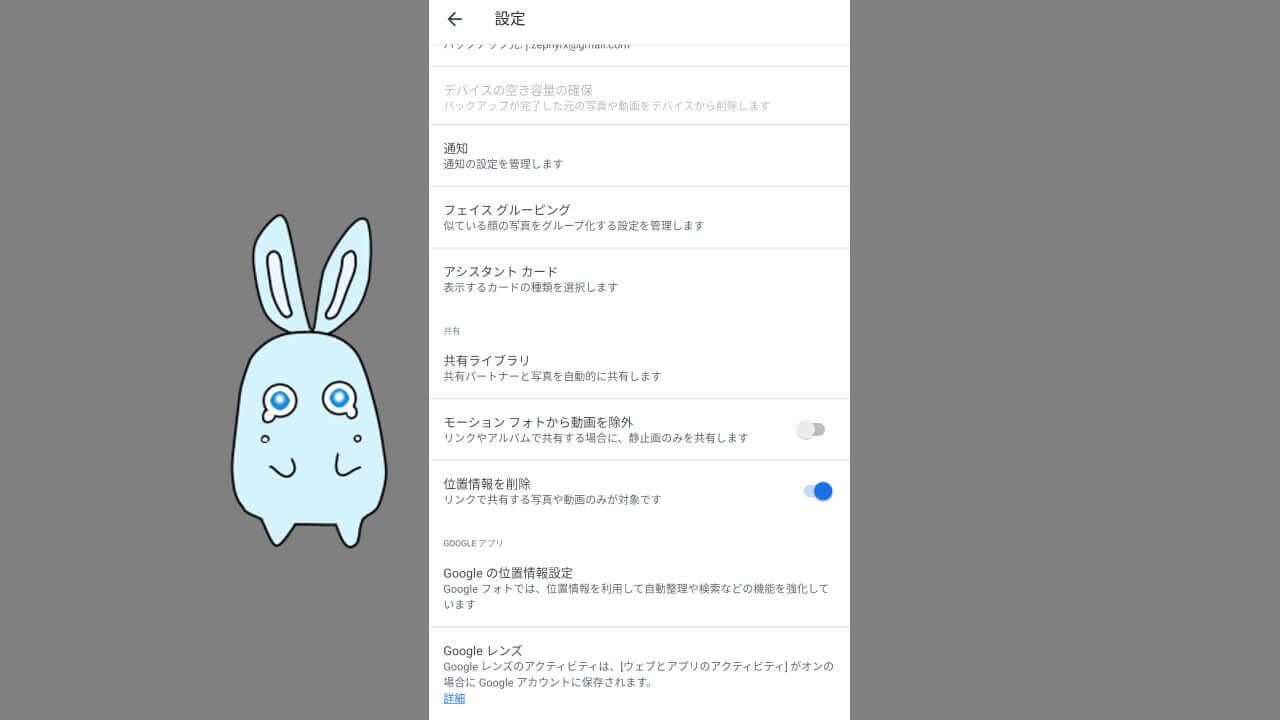Click 通知の設定を管理します description text
This screenshot has height=720, width=1280.
tap(503, 164)
